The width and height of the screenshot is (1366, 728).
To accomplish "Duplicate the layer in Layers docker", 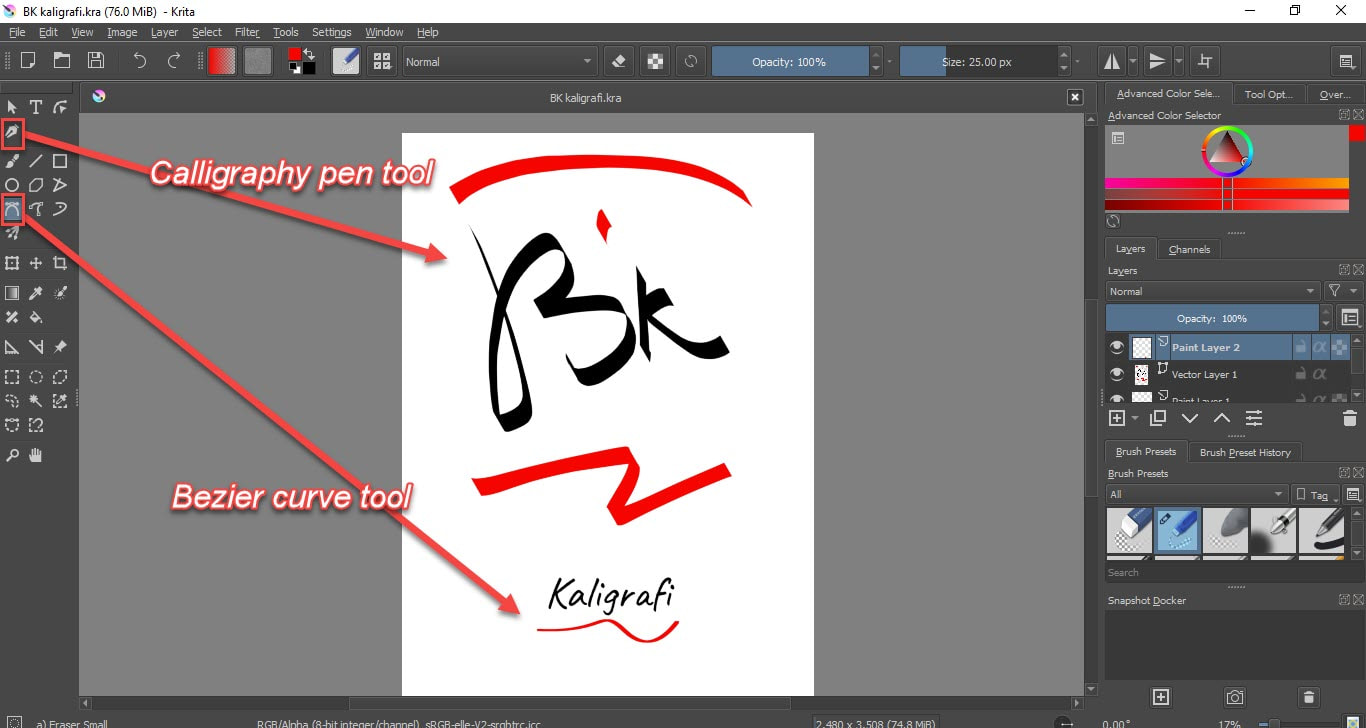I will (1158, 418).
